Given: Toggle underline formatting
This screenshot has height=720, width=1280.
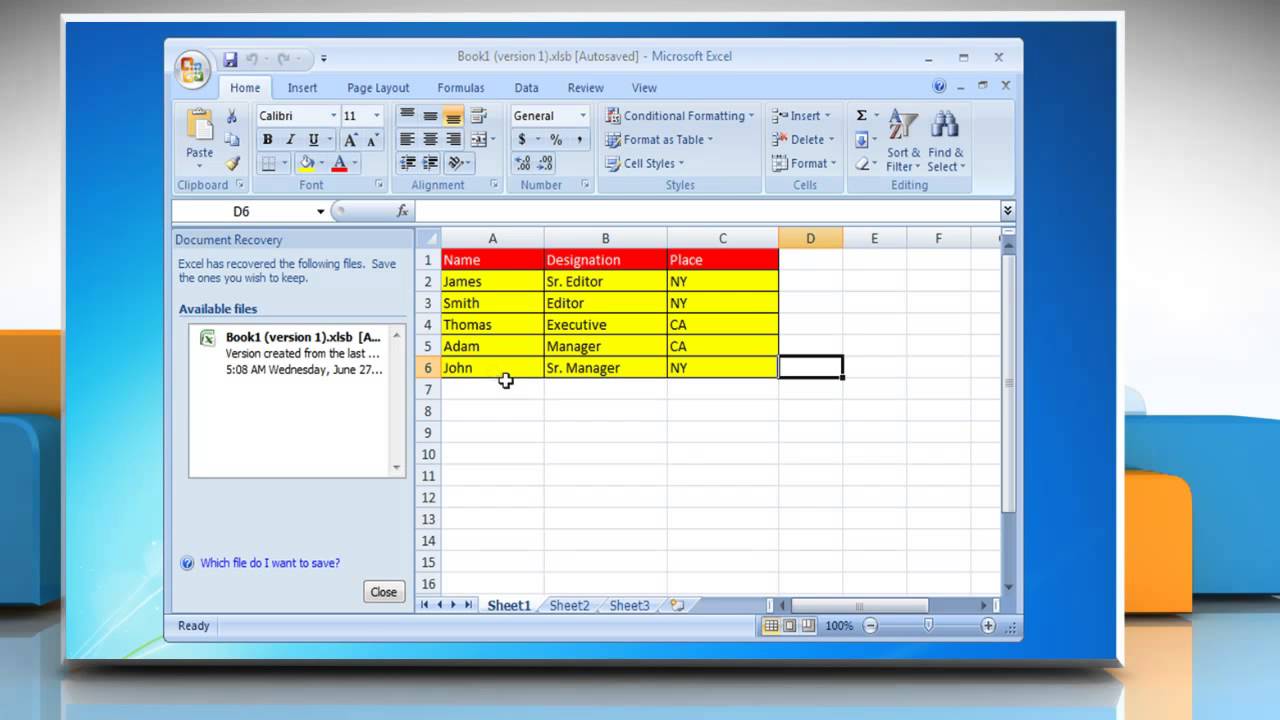Looking at the screenshot, I should (x=313, y=140).
